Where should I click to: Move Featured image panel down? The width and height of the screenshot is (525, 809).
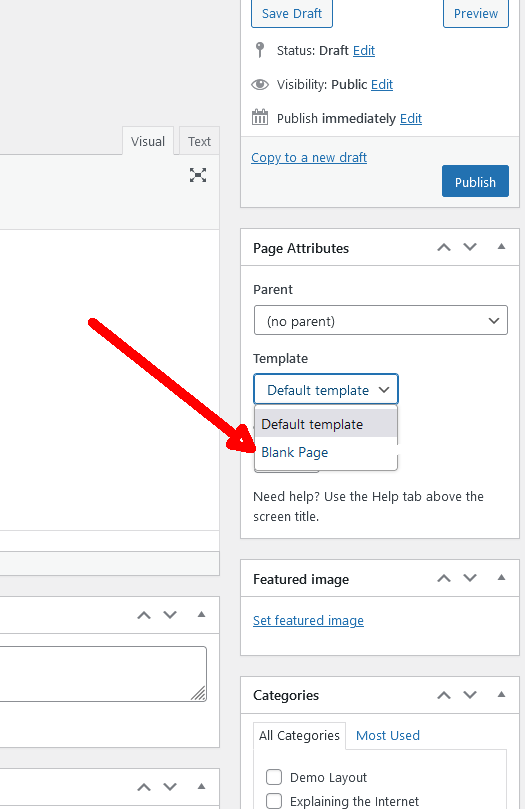tap(470, 578)
